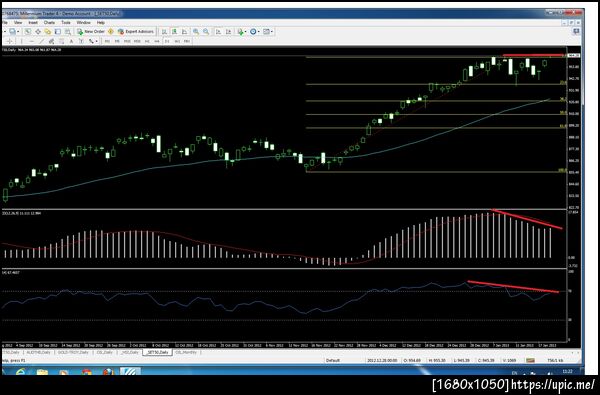Select trendline drawing tool
Image resolution: width=600 pixels, height=395 pixels.
[41, 41]
